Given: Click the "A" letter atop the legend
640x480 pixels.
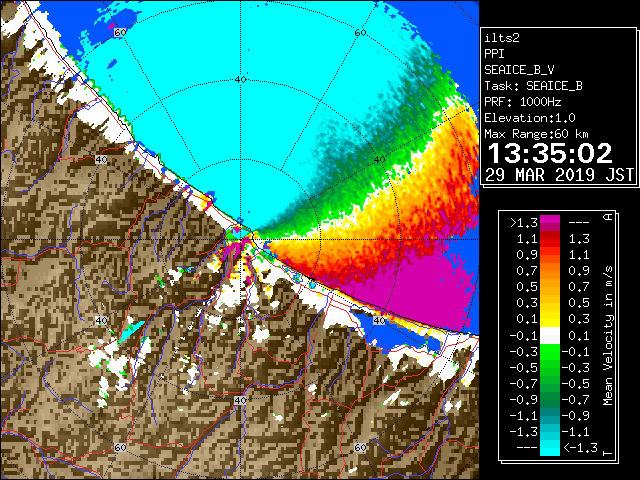Looking at the screenshot, I should click(x=608, y=217).
